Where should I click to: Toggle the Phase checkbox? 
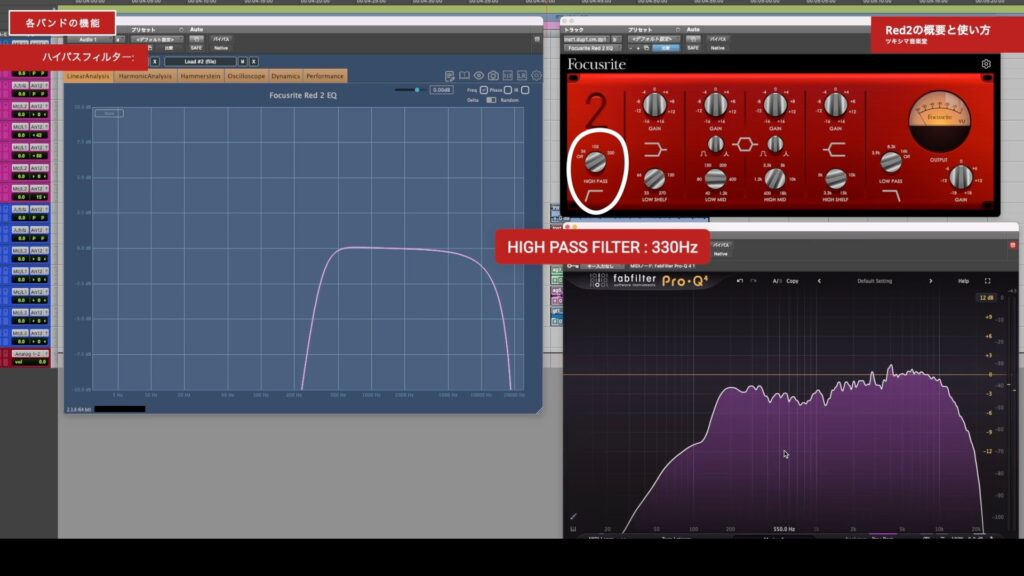point(508,90)
